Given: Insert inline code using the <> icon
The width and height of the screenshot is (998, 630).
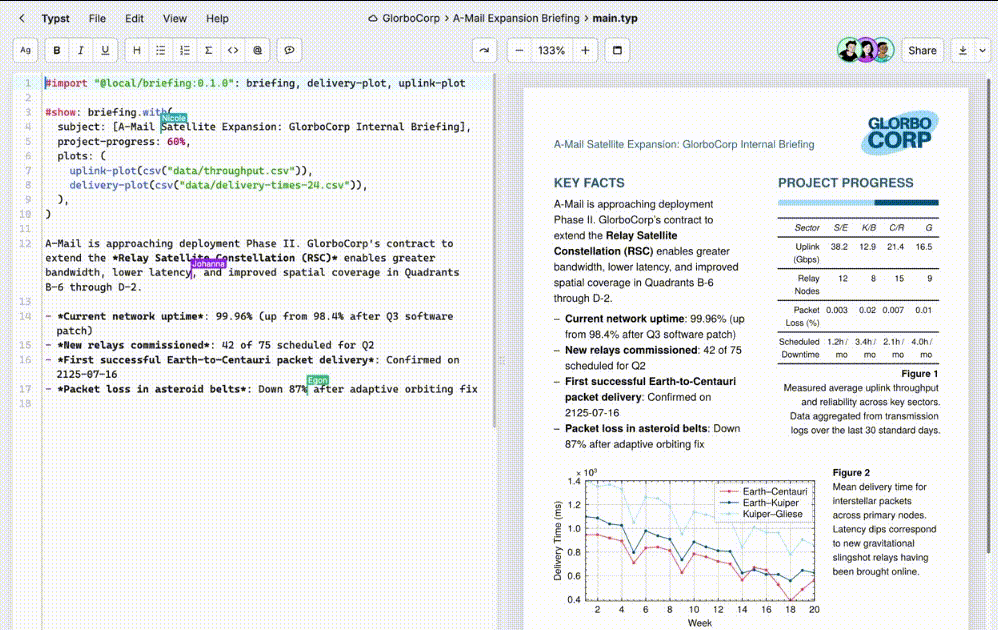Looking at the screenshot, I should point(234,50).
